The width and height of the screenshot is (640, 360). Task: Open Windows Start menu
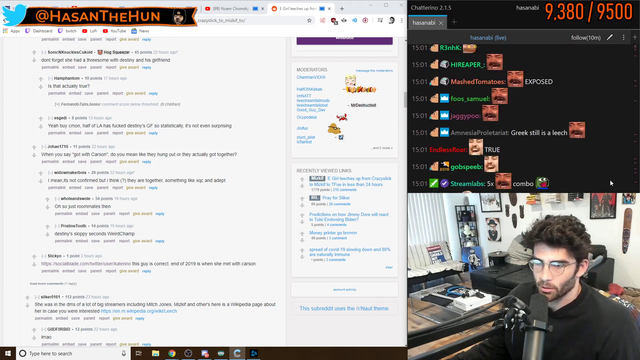(8, 353)
